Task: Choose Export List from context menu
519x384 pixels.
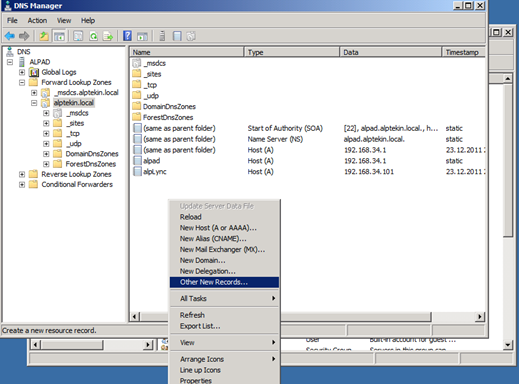Action: point(224,326)
